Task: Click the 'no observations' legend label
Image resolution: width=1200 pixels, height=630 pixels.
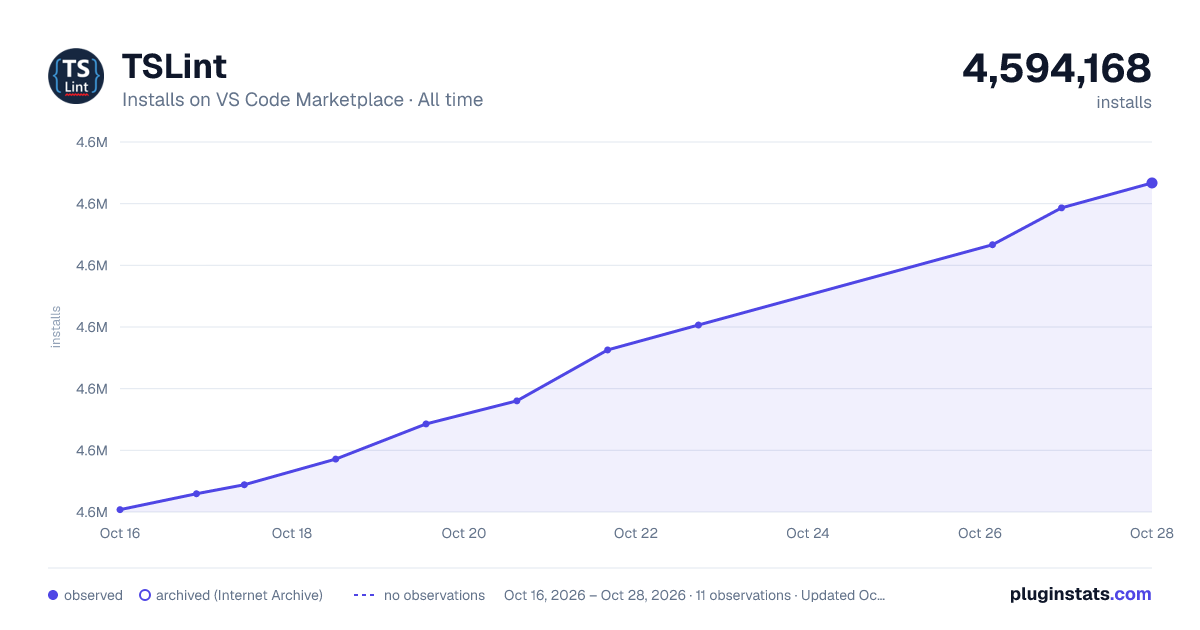Action: point(434,595)
